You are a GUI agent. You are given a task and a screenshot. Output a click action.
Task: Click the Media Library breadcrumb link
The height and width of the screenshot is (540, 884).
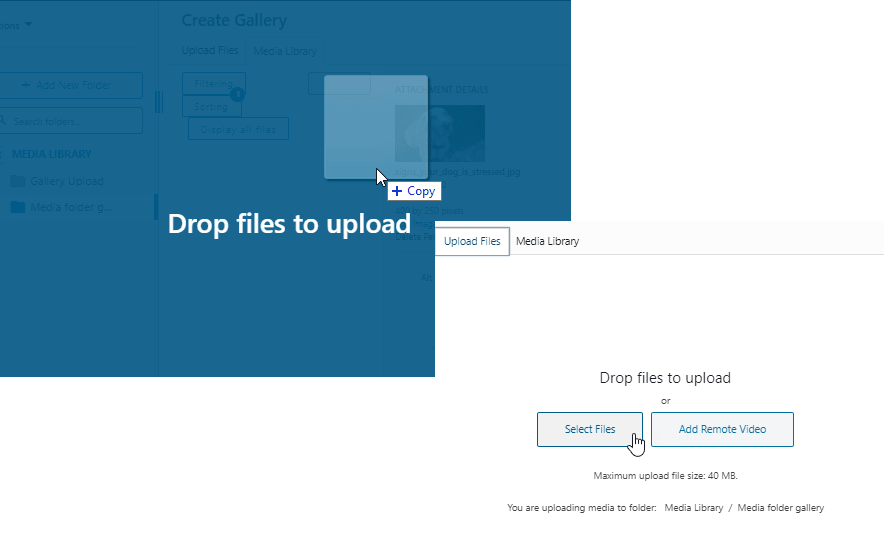pos(693,508)
